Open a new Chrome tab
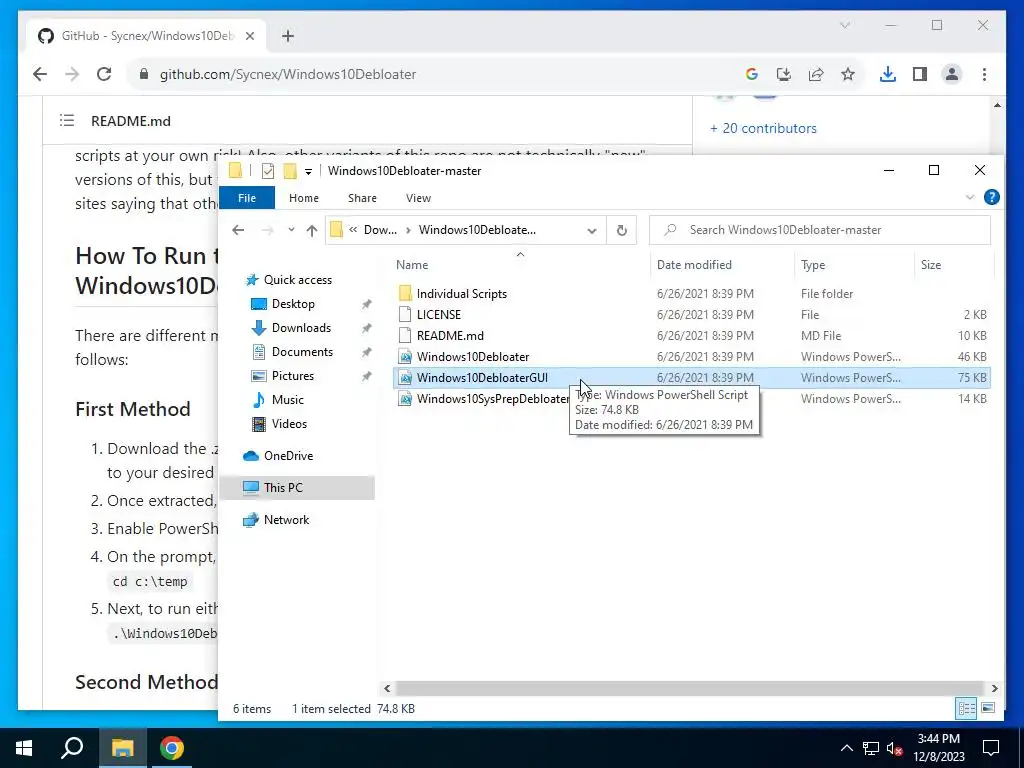The width and height of the screenshot is (1024, 768). point(288,36)
